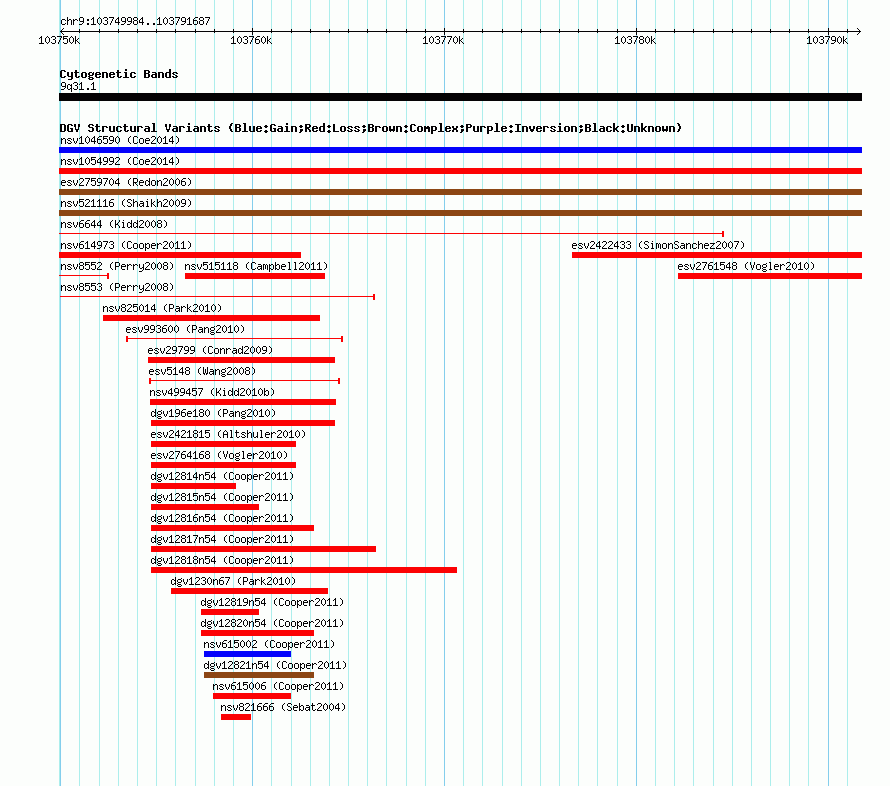The image size is (890, 786).
Task: Open the nsv515118 (Campbell2011) label
Action: 256,266
